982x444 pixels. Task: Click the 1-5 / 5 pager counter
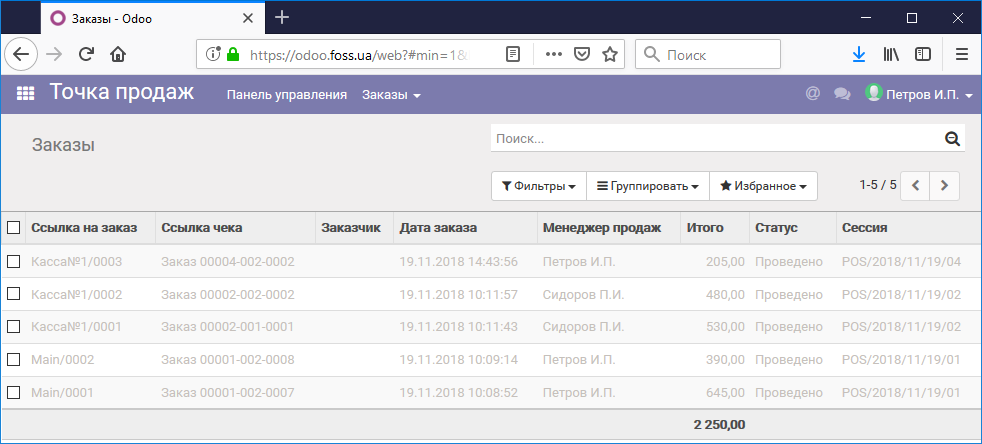878,185
